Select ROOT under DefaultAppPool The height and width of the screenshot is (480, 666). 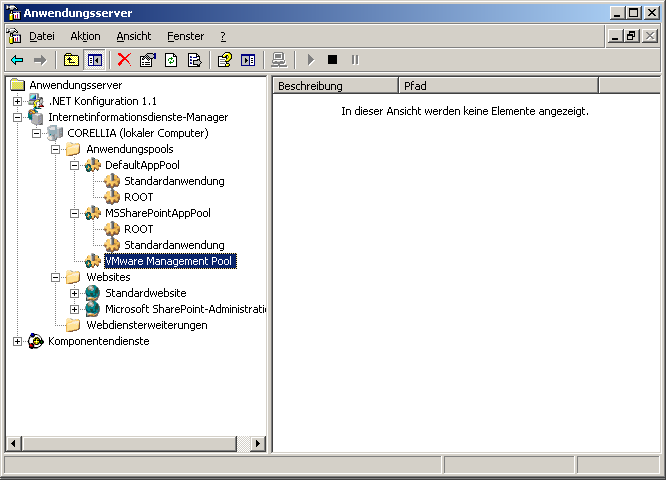point(138,198)
